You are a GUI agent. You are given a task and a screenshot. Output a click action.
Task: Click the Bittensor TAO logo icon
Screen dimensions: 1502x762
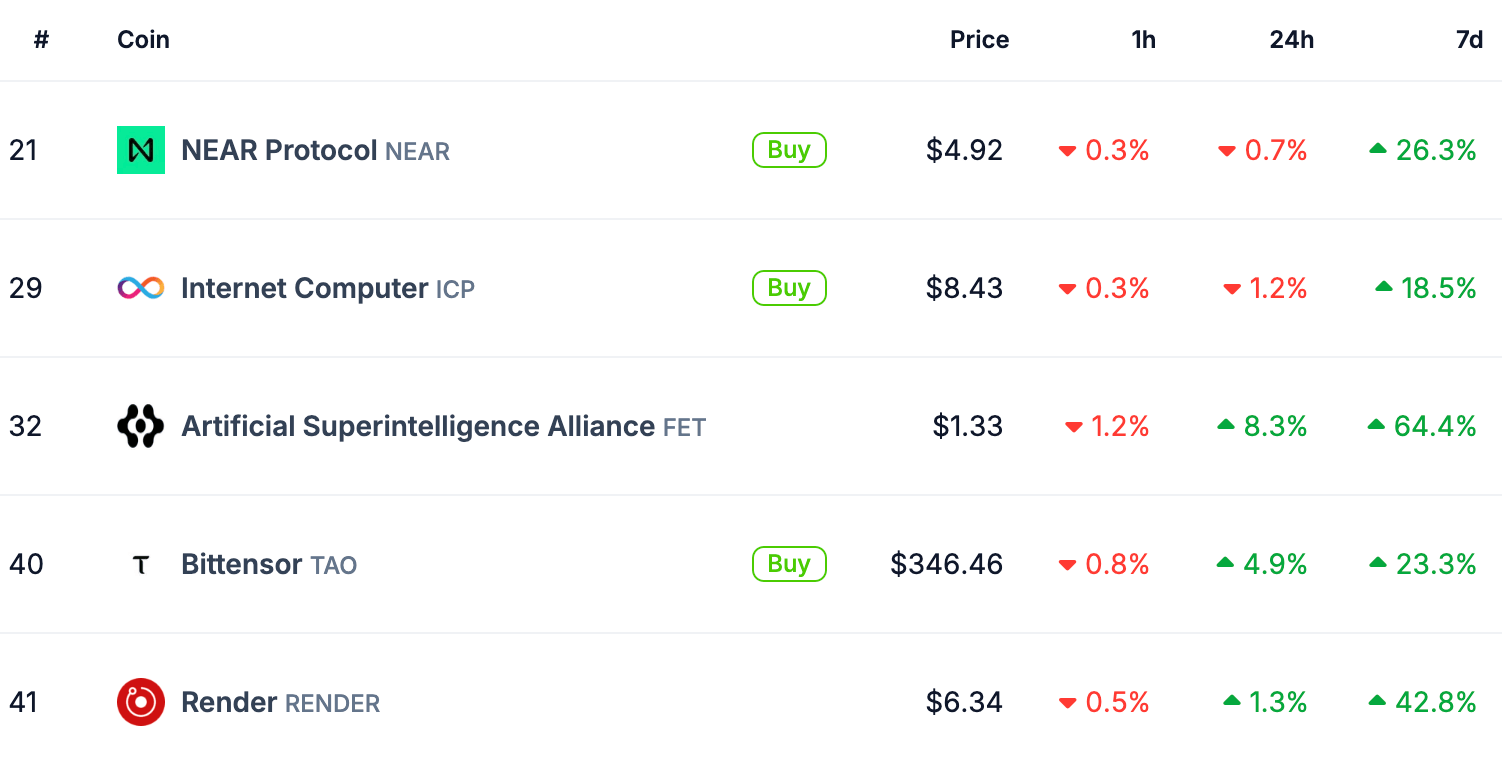coord(141,565)
